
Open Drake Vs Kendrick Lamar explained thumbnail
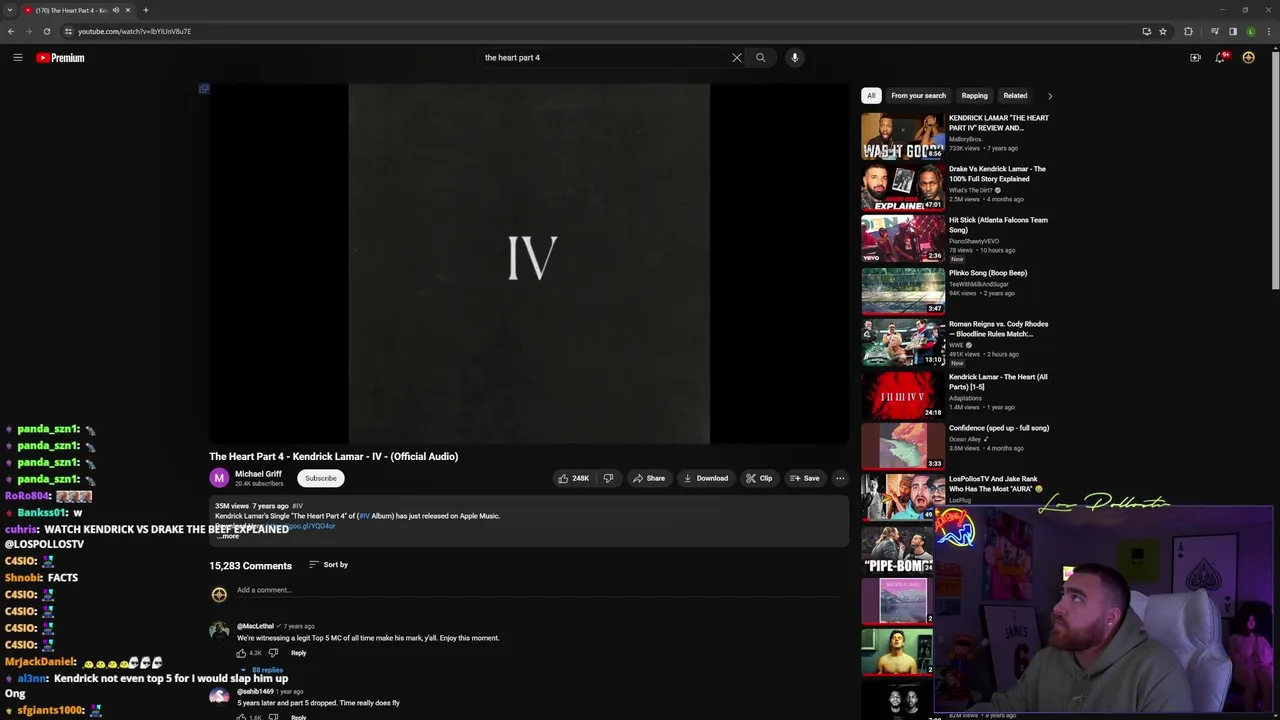coord(903,187)
